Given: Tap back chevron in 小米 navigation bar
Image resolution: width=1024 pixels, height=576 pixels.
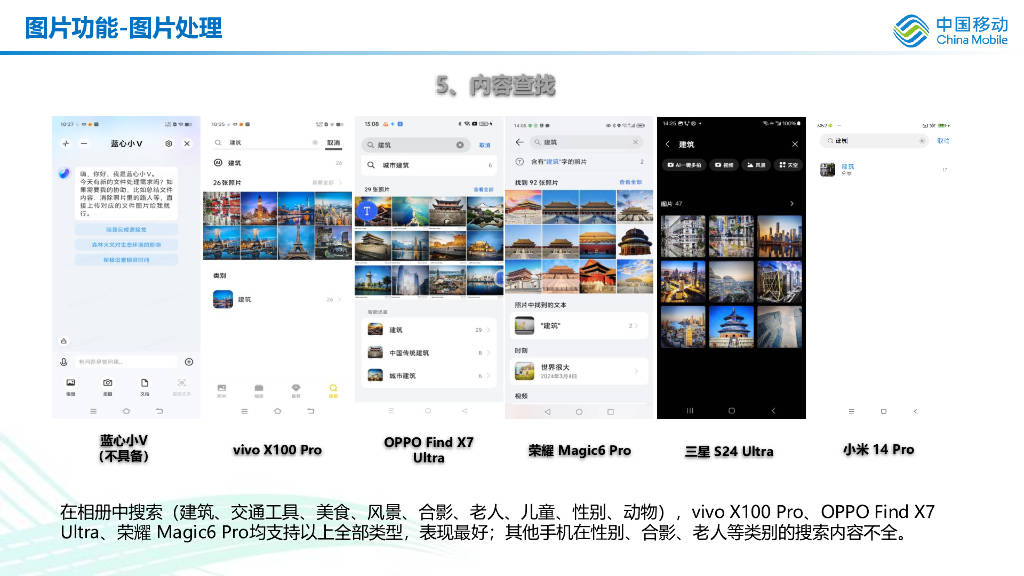Looking at the screenshot, I should pyautogui.click(x=915, y=411).
